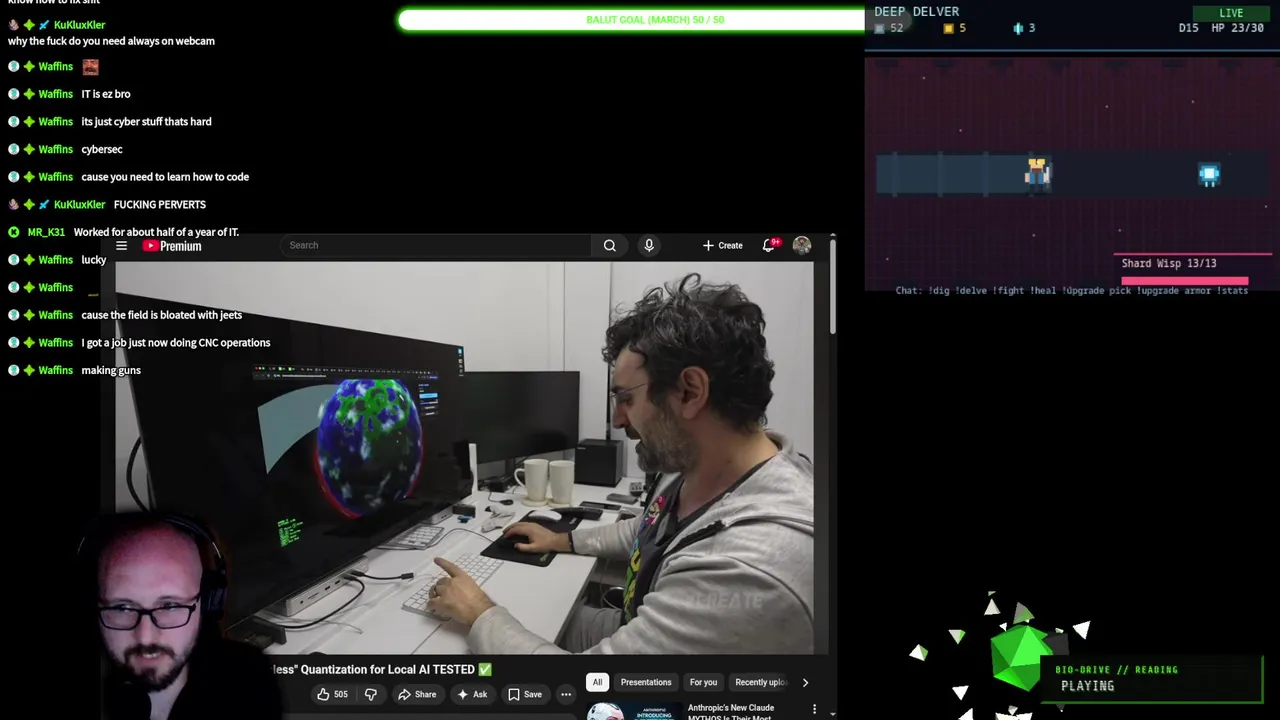The image size is (1280, 720).
Task: Click the "cybersec" chat message
Action: click(102, 149)
